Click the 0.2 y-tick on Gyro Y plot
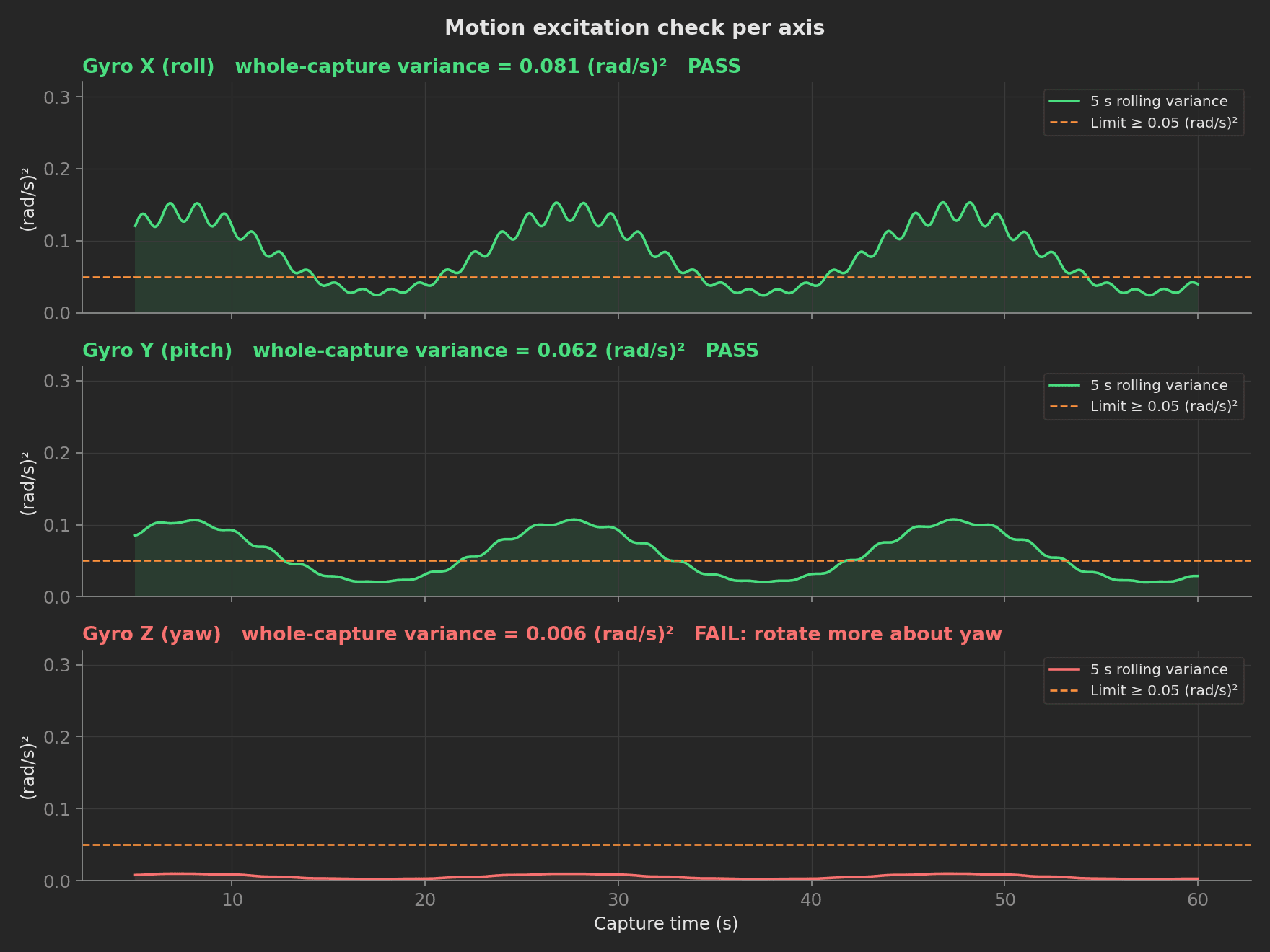This screenshot has height=952, width=1270. (x=57, y=453)
